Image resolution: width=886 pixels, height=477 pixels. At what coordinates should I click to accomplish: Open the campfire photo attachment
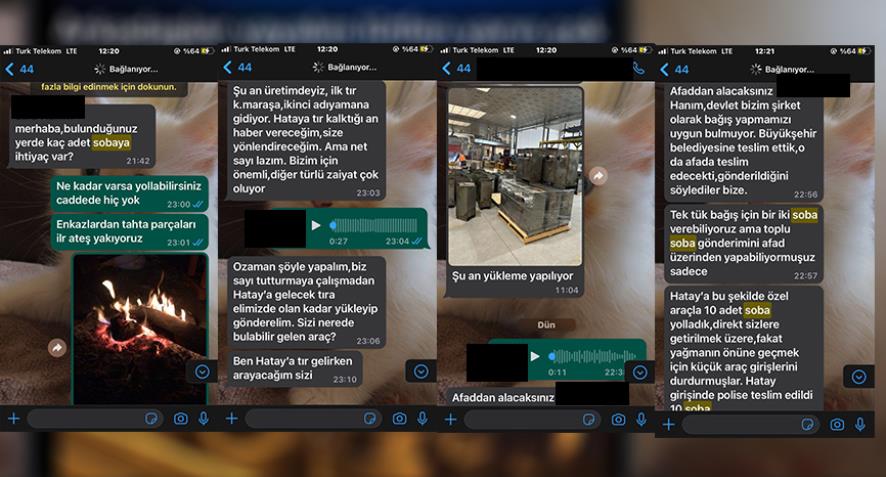(140, 329)
